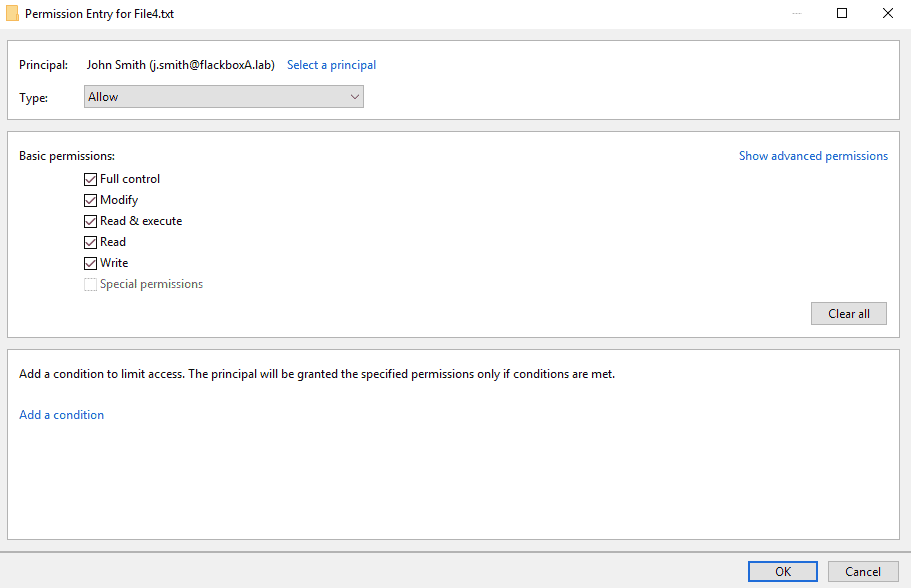The width and height of the screenshot is (911, 588).
Task: Click the Special permissions checkbox
Action: pyautogui.click(x=91, y=284)
